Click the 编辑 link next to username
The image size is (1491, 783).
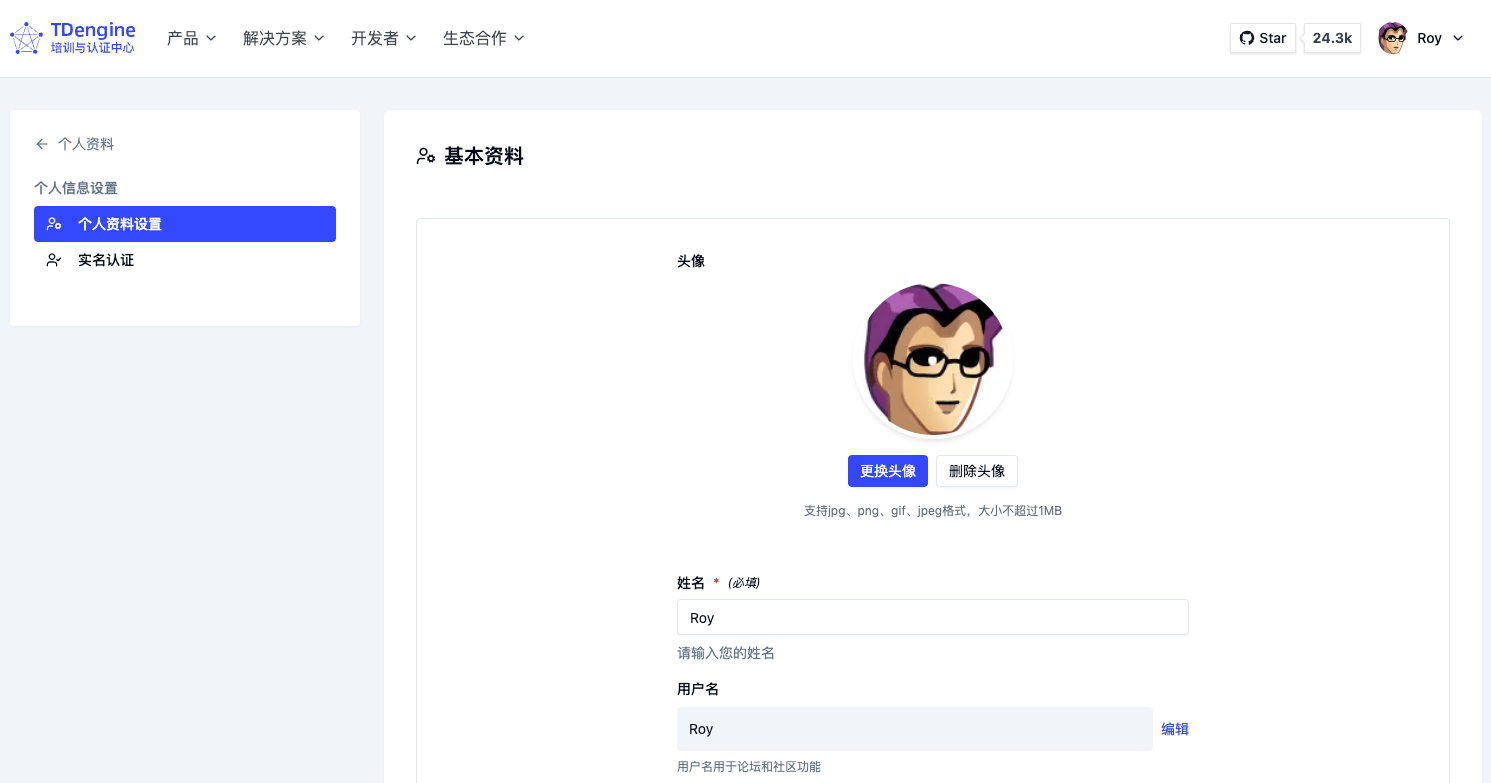pos(1174,729)
